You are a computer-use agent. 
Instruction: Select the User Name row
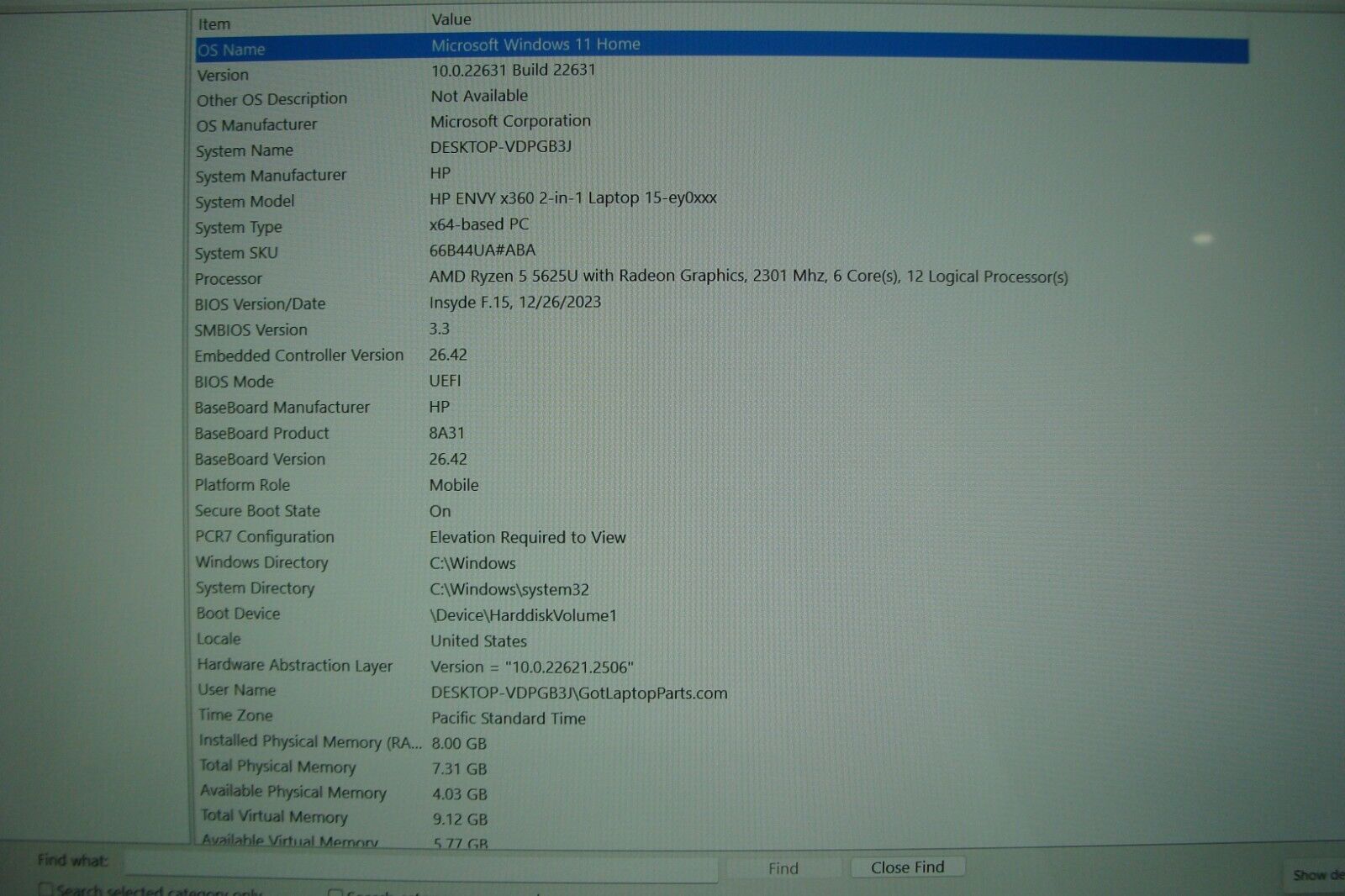[x=721, y=691]
